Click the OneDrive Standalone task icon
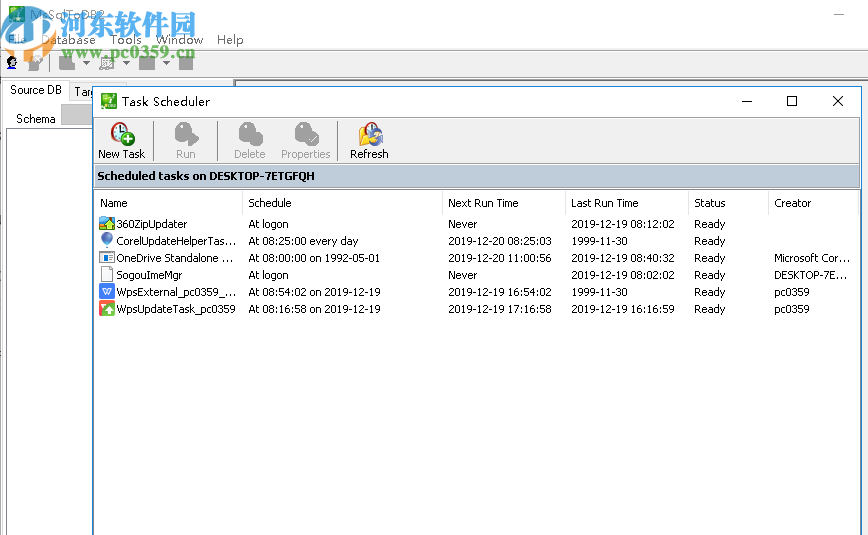Image resolution: width=868 pixels, height=535 pixels. click(x=107, y=258)
